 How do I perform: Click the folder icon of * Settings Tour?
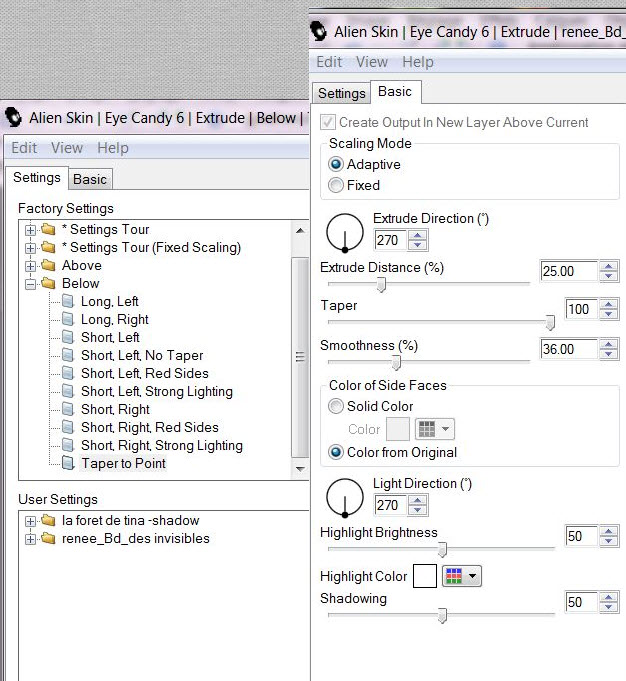coord(48,229)
